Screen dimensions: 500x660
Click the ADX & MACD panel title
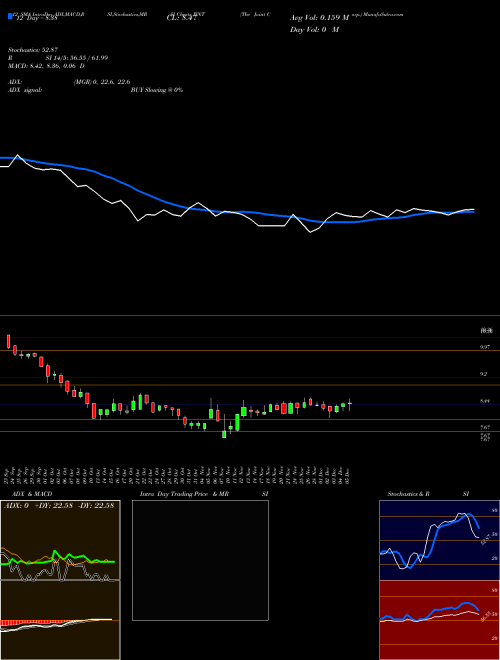pyautogui.click(x=32, y=494)
